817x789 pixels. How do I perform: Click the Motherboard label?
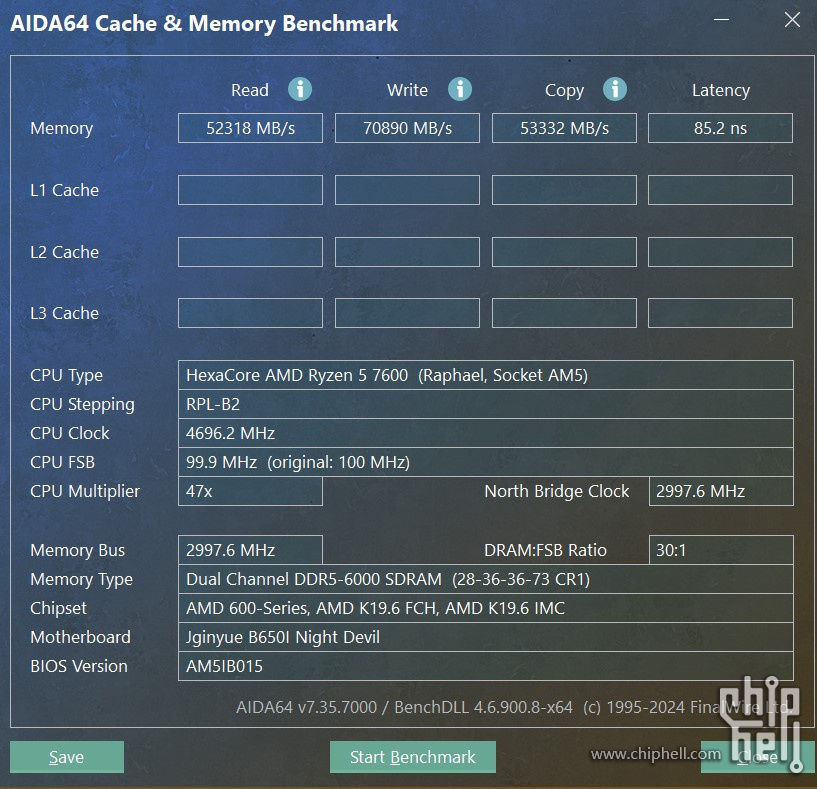pyautogui.click(x=80, y=637)
